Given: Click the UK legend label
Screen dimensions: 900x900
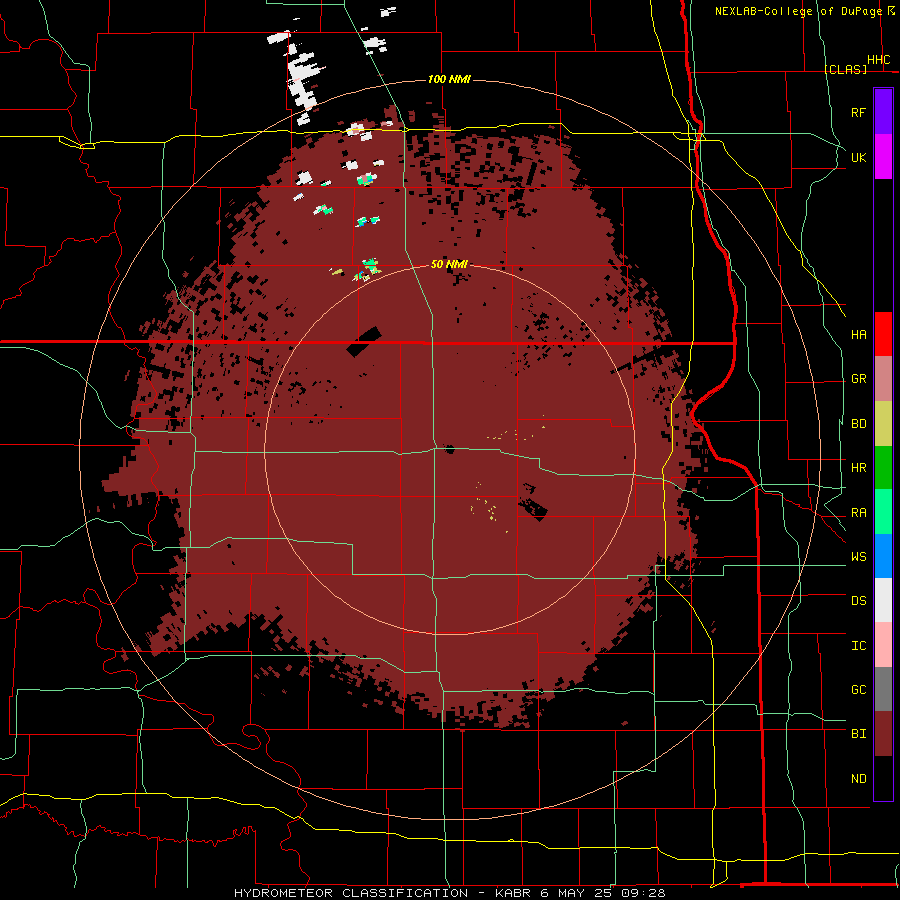Looking at the screenshot, I should [858, 157].
